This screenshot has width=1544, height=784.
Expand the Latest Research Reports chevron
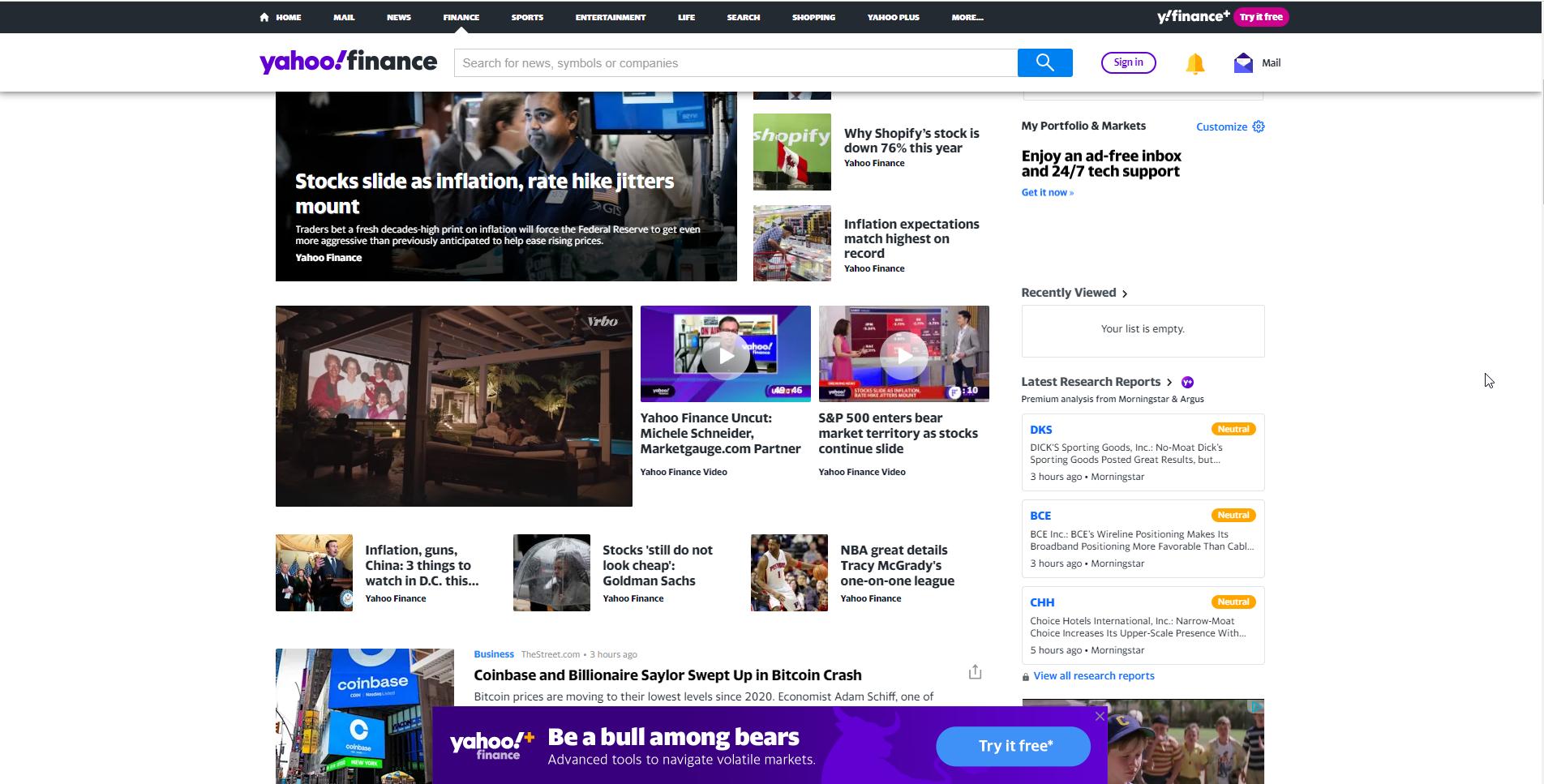(x=1169, y=382)
